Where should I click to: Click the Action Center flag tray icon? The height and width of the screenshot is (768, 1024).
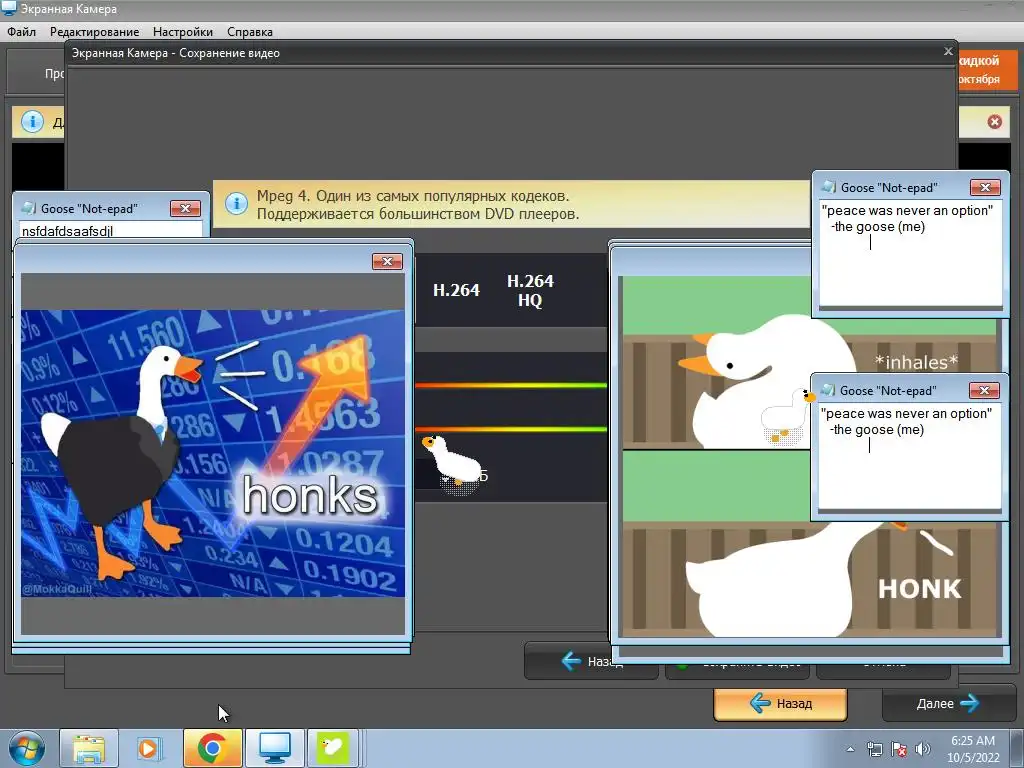pos(899,749)
